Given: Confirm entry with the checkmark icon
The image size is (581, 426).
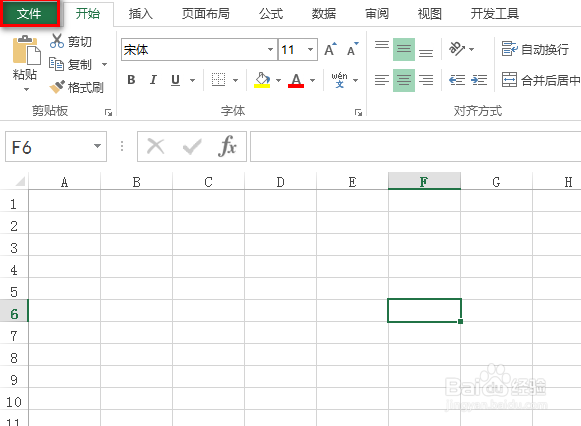Looking at the screenshot, I should click(x=192, y=147).
